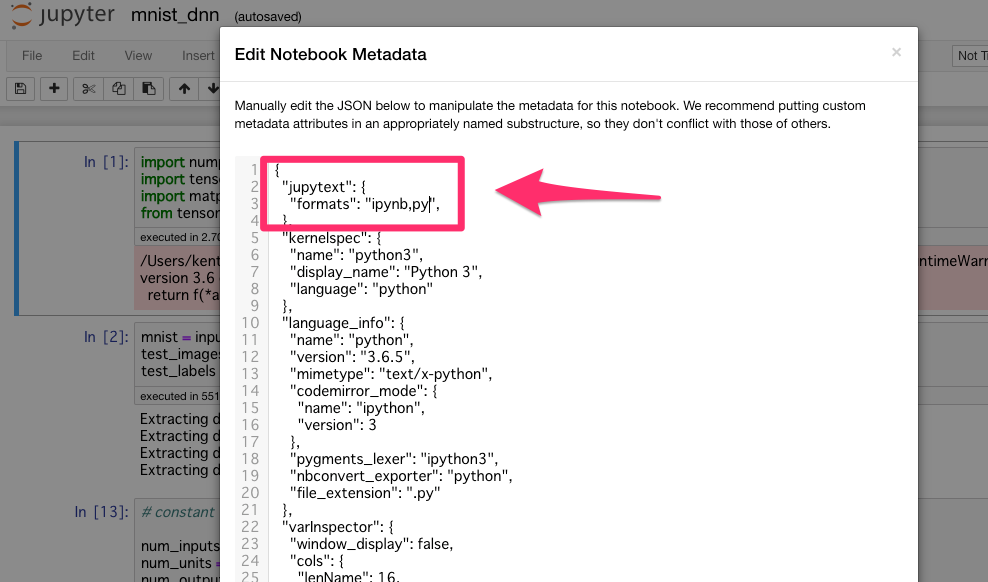Close the Edit Notebook Metadata dialog
The image size is (988, 582).
tap(896, 52)
